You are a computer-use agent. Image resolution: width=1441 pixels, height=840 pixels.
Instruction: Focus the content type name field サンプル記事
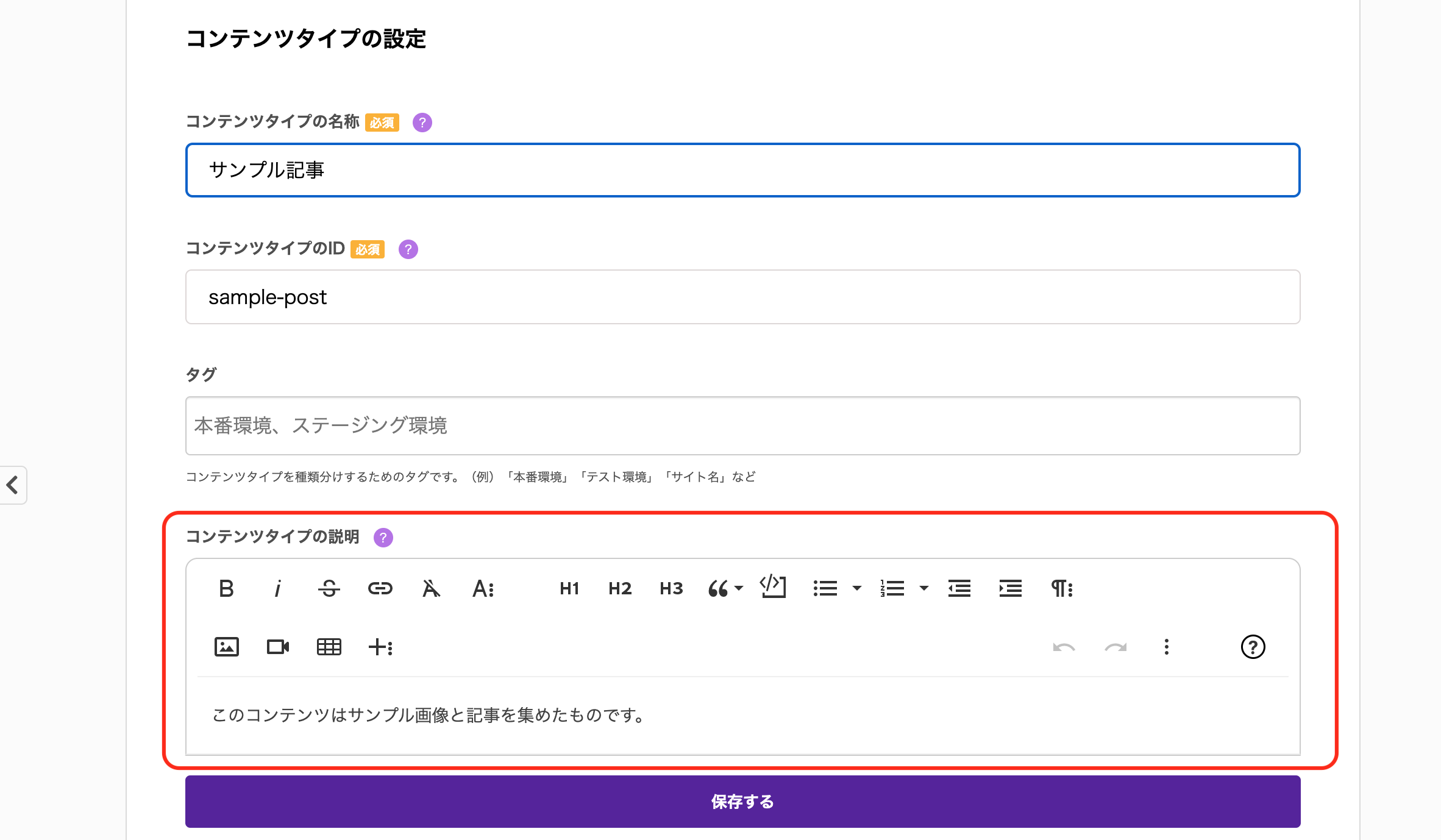(742, 170)
